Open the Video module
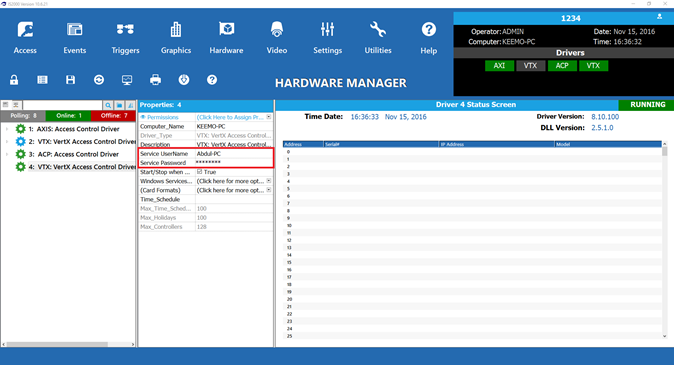Screen dimensions: 674x365 tap(277, 38)
